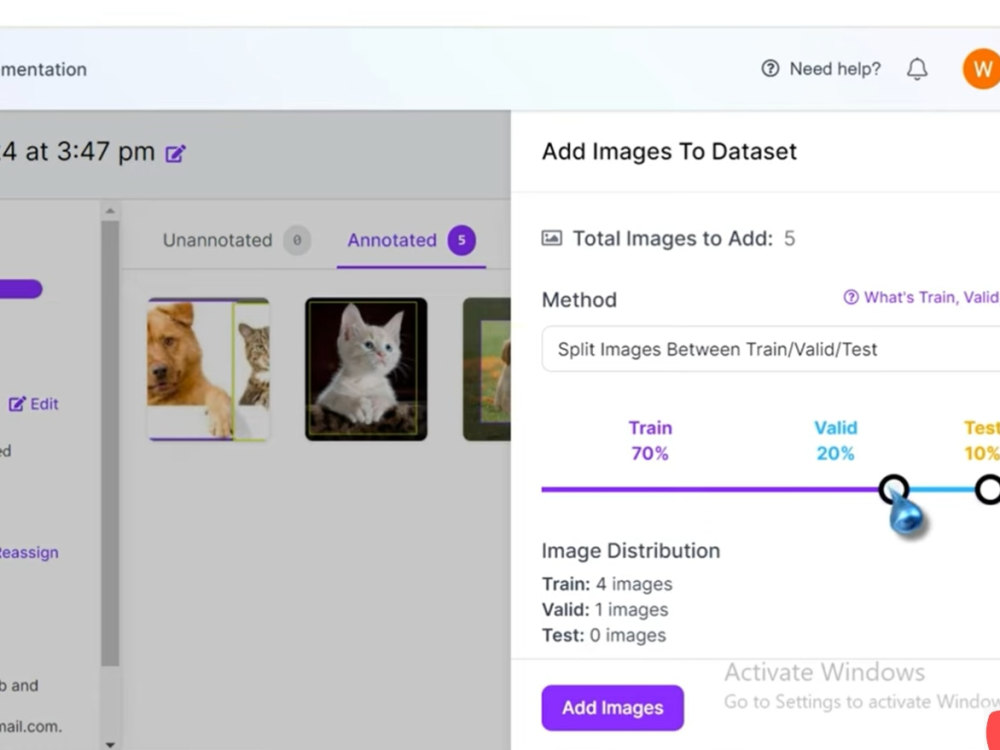Click the Test: 0 images text

coord(604,635)
